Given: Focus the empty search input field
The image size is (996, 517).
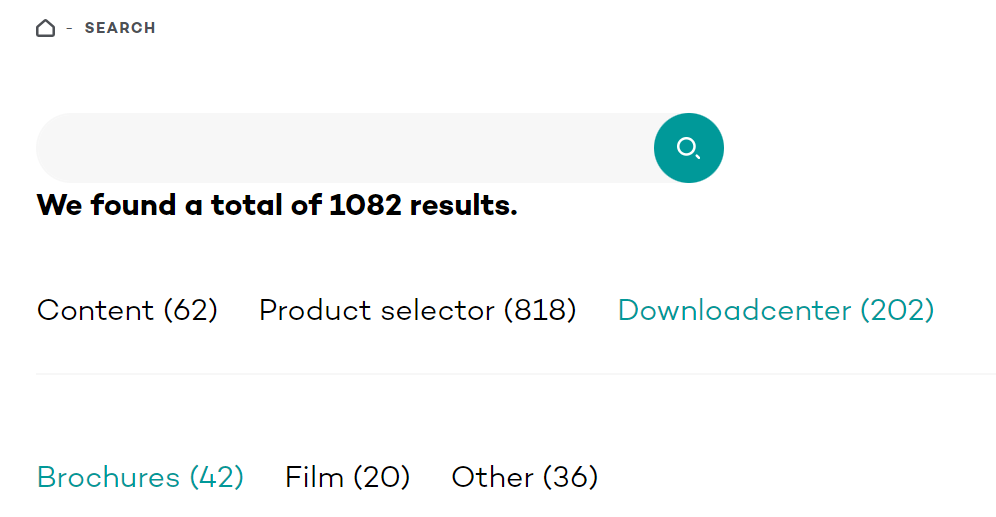Looking at the screenshot, I should click(345, 148).
